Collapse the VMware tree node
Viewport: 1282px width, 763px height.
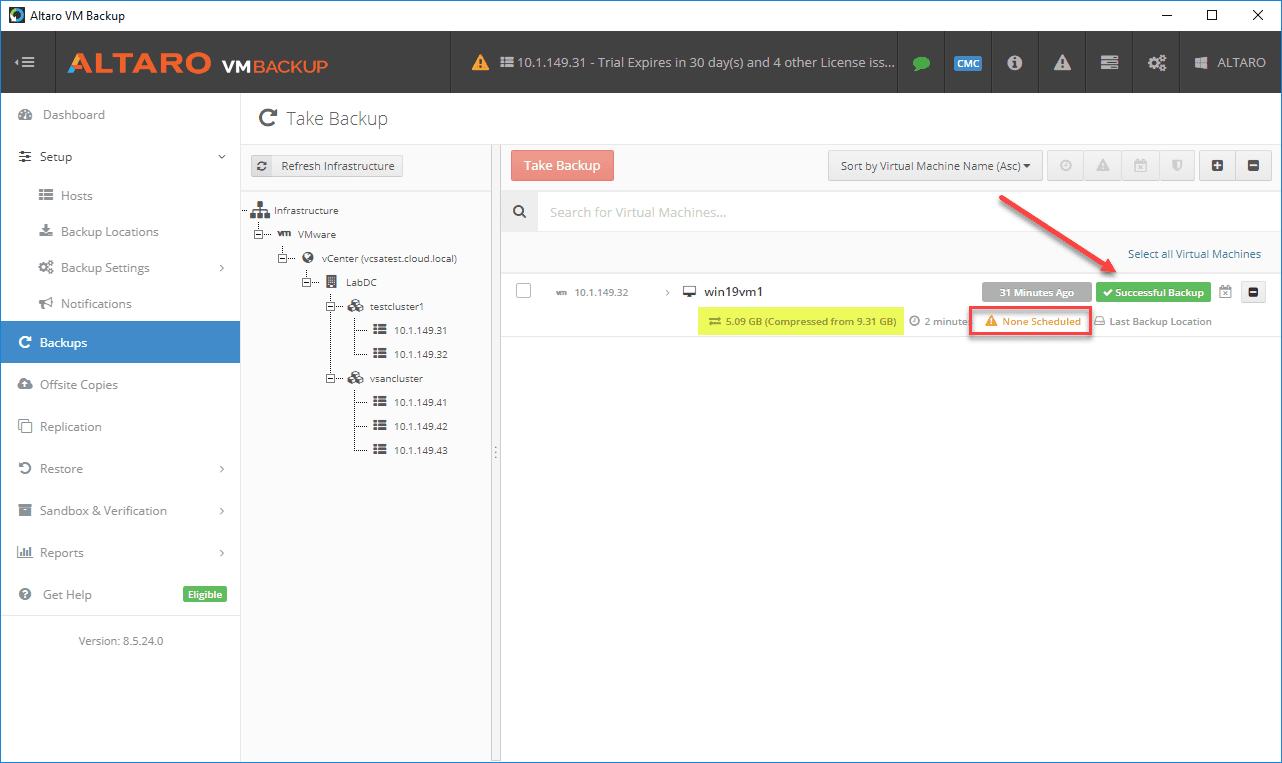(x=260, y=235)
